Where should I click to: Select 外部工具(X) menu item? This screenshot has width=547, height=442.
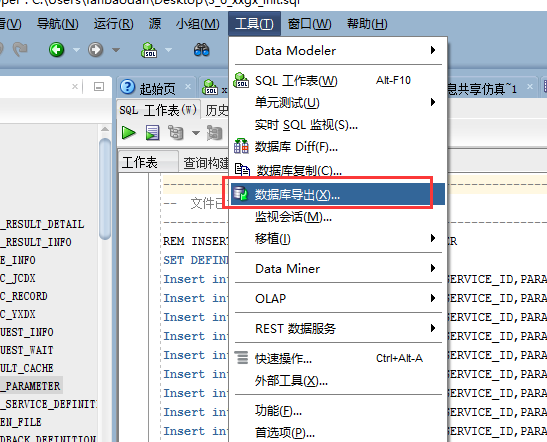(338, 381)
